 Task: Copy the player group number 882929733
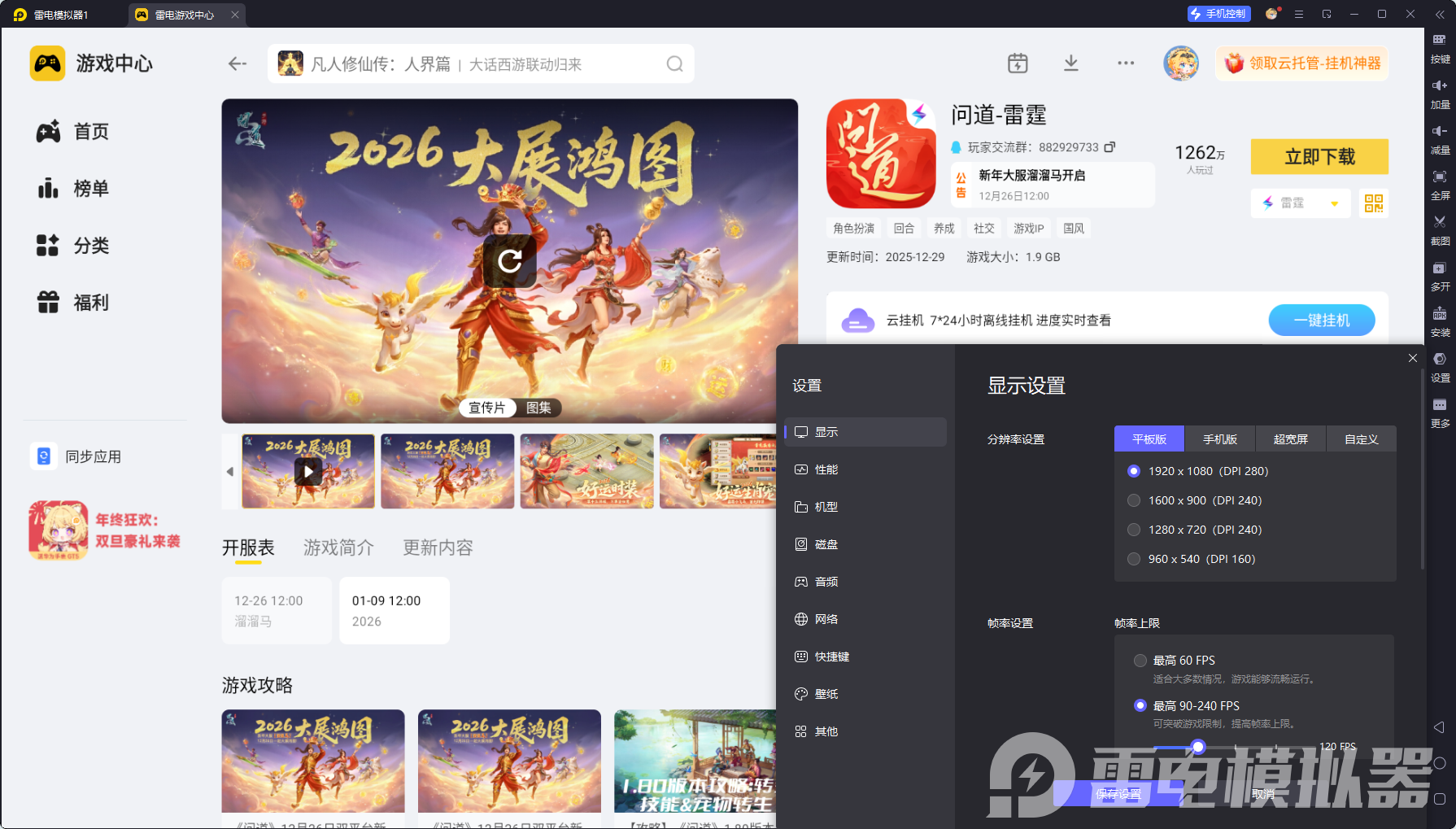click(1109, 147)
